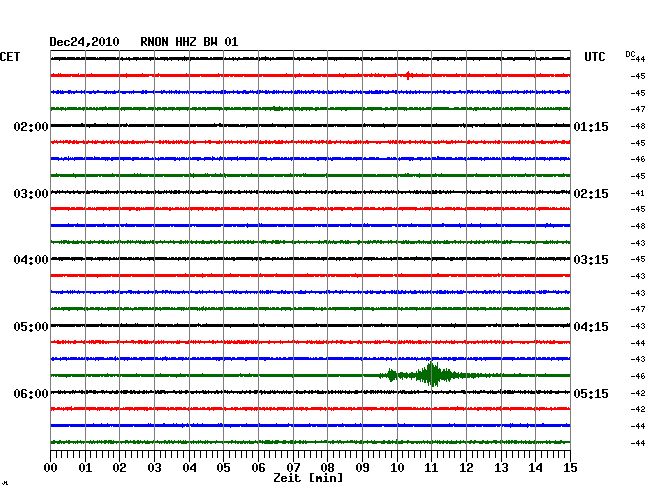Click minute tick label 11
This screenshot has width=650, height=494.
431,467
